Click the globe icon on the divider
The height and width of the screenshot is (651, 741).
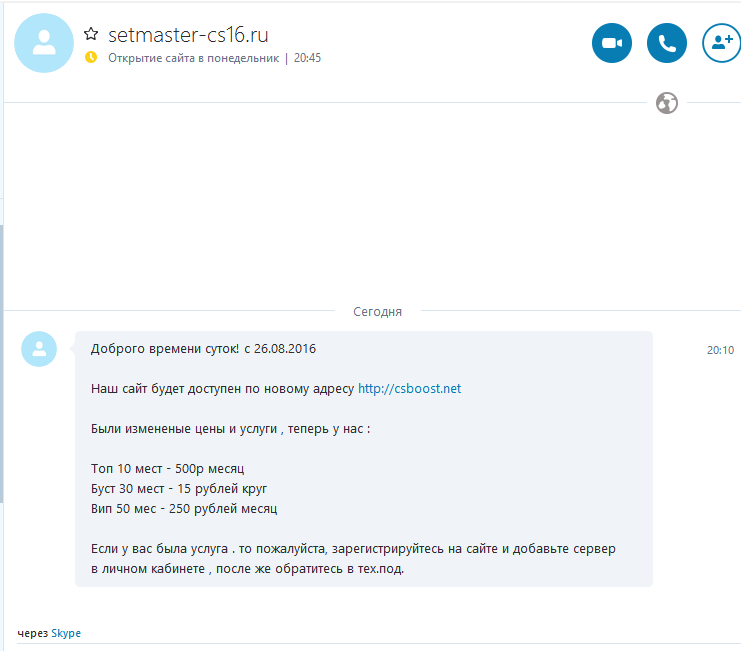click(667, 103)
